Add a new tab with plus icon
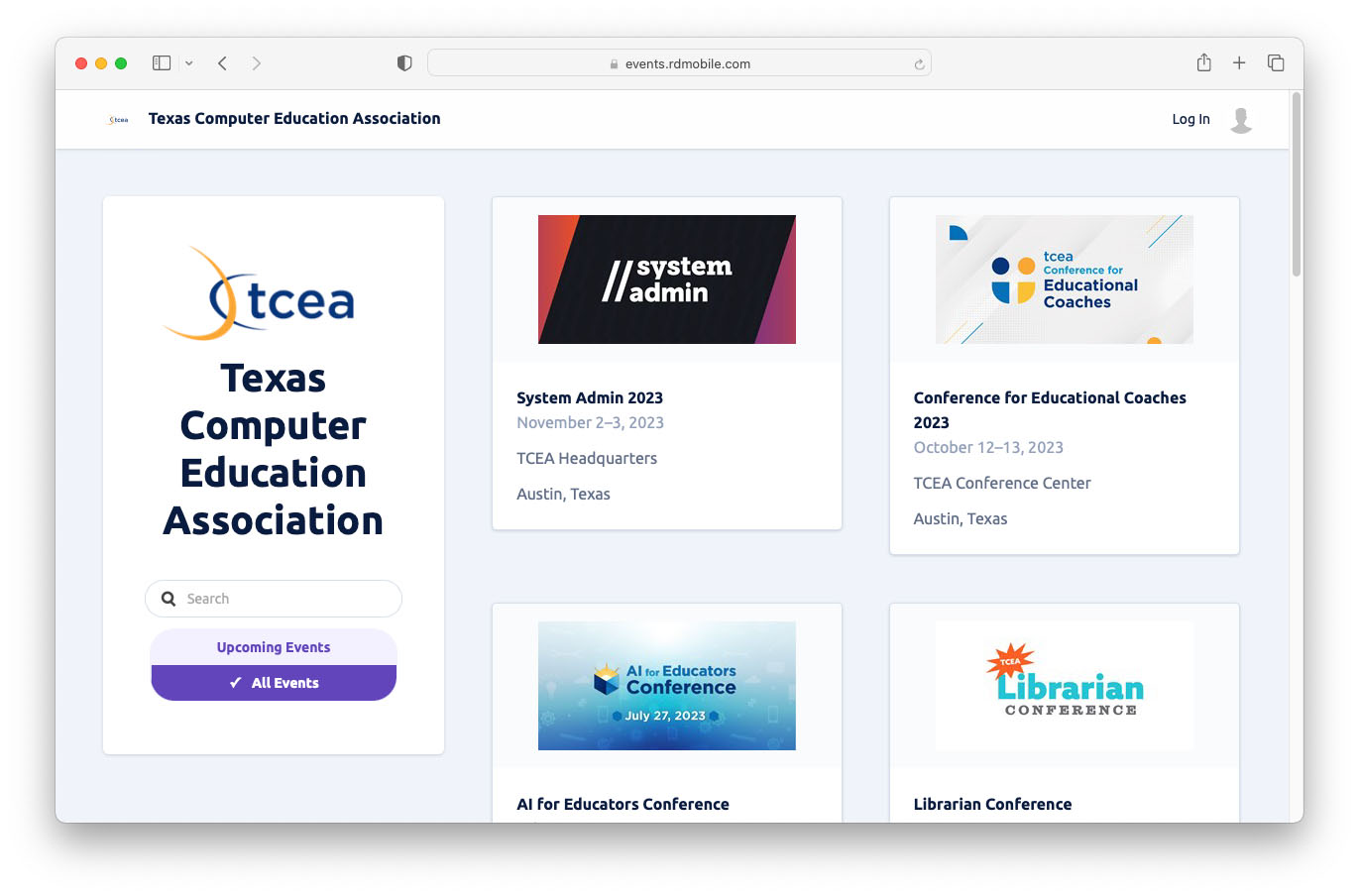This screenshot has width=1359, height=896. tap(1239, 63)
